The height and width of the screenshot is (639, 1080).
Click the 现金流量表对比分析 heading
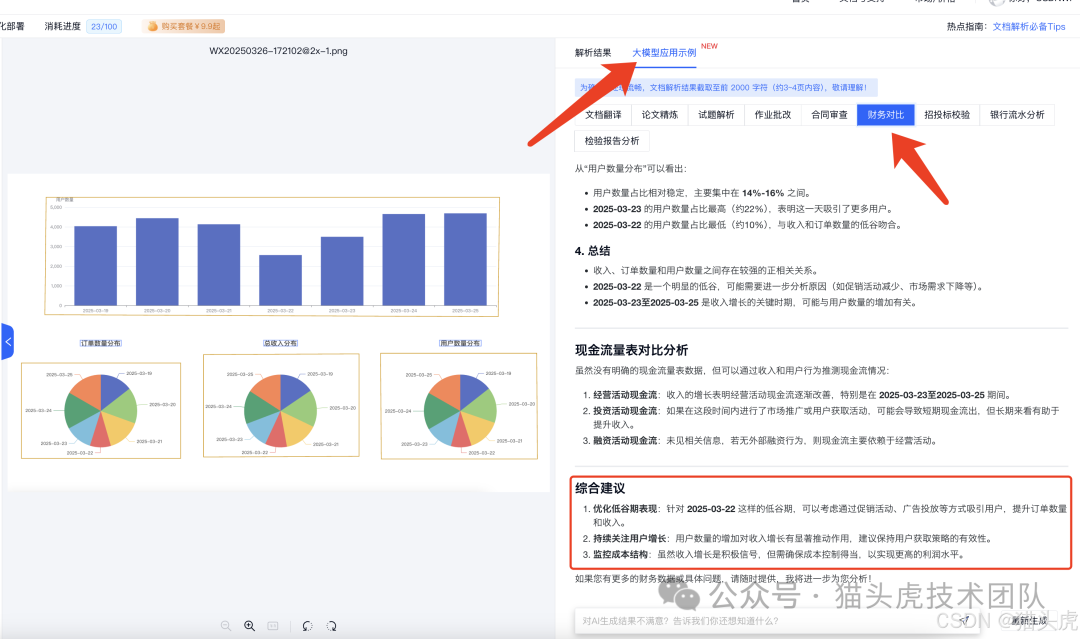pos(632,350)
